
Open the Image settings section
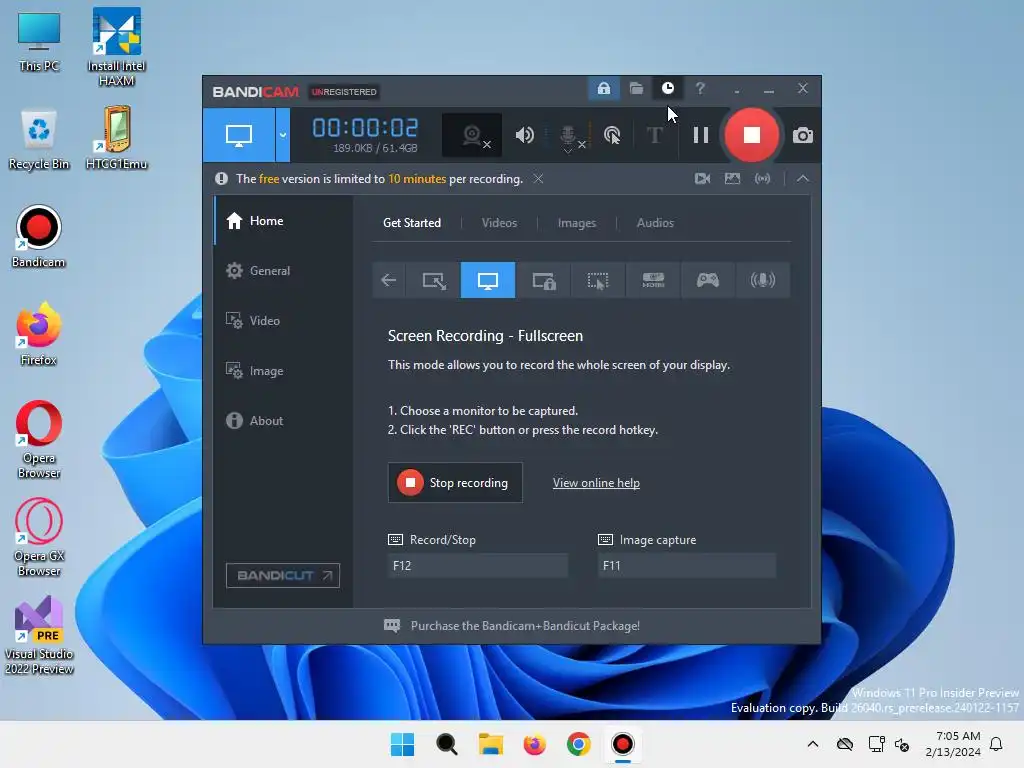[283, 370]
